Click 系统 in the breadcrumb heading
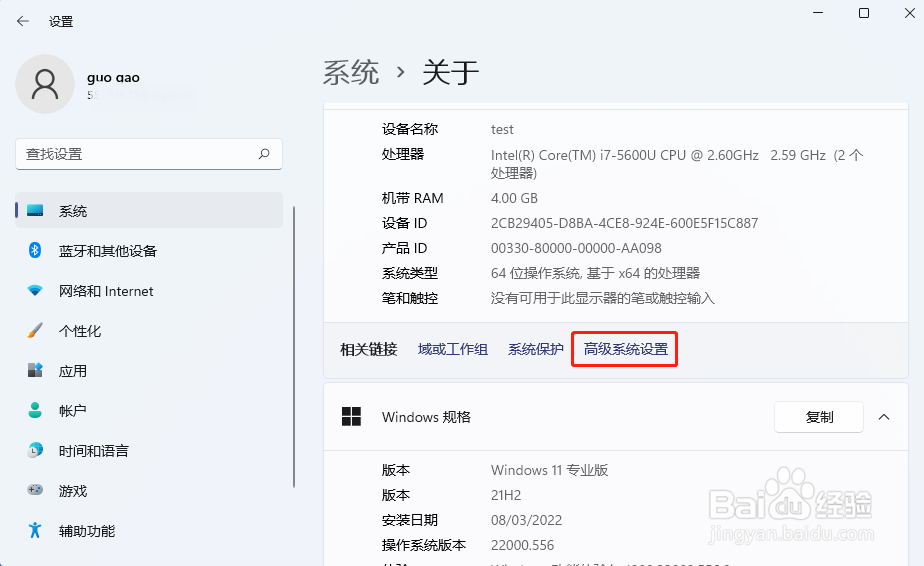Image resolution: width=924 pixels, height=566 pixels. [351, 73]
